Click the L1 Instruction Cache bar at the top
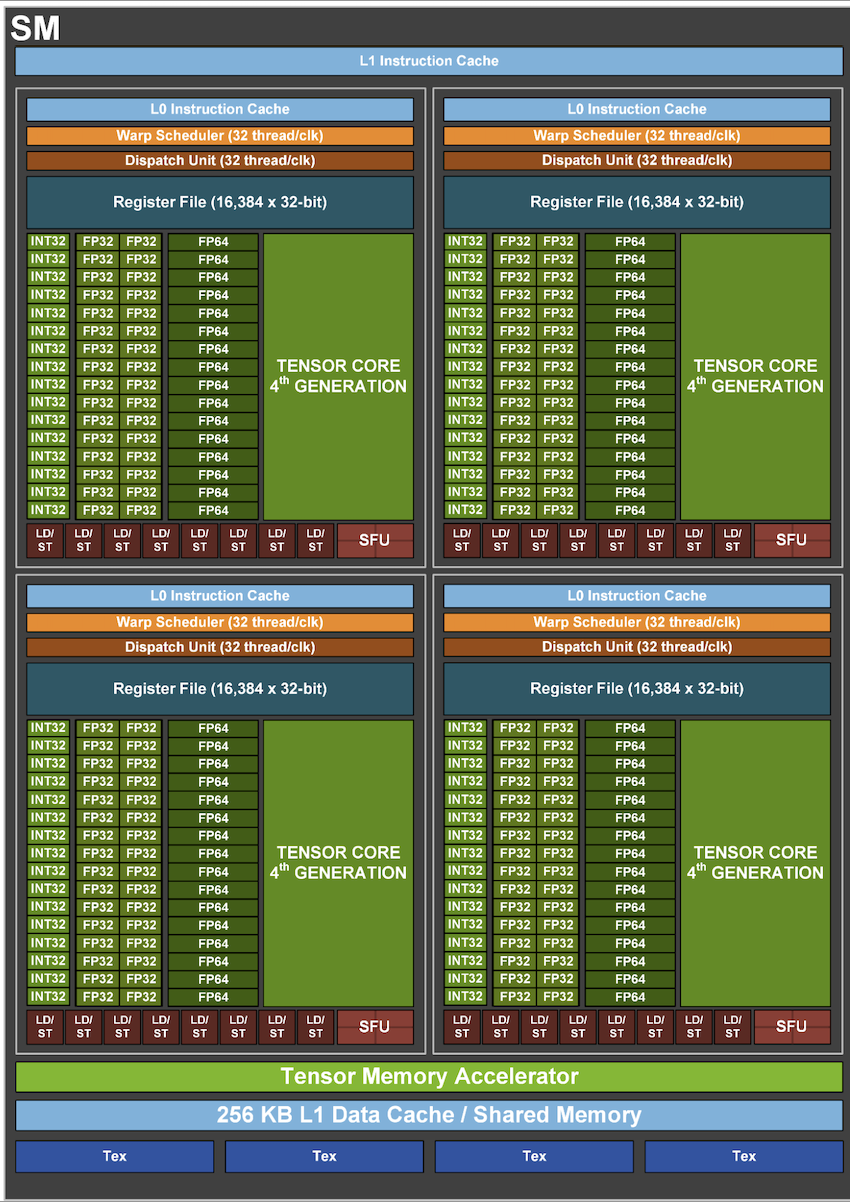This screenshot has height=1202, width=850. click(425, 60)
